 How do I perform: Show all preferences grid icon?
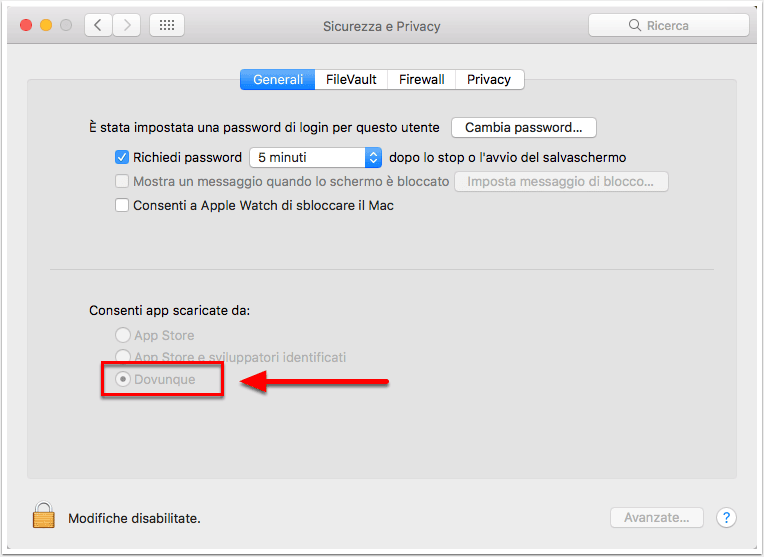(167, 25)
